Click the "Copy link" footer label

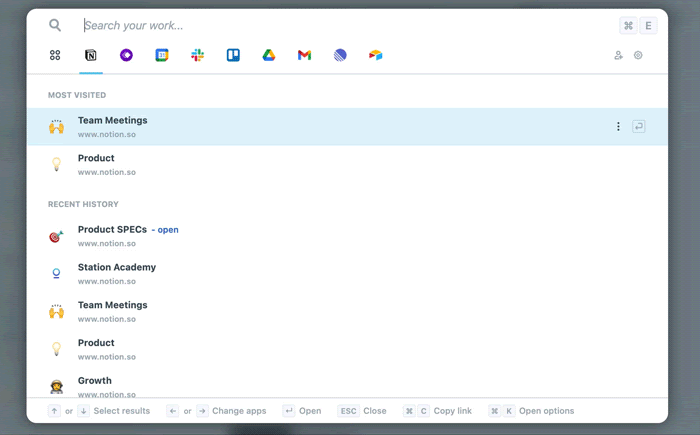452,411
